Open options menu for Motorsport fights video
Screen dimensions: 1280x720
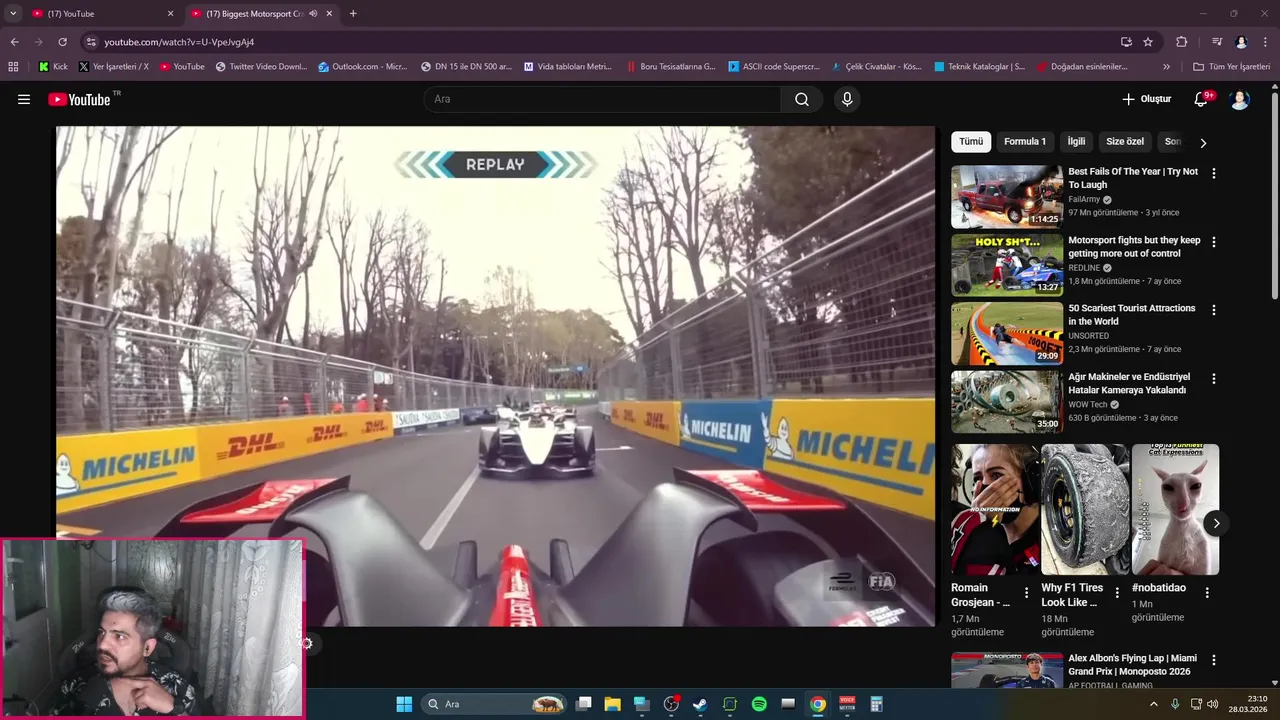point(1214,242)
